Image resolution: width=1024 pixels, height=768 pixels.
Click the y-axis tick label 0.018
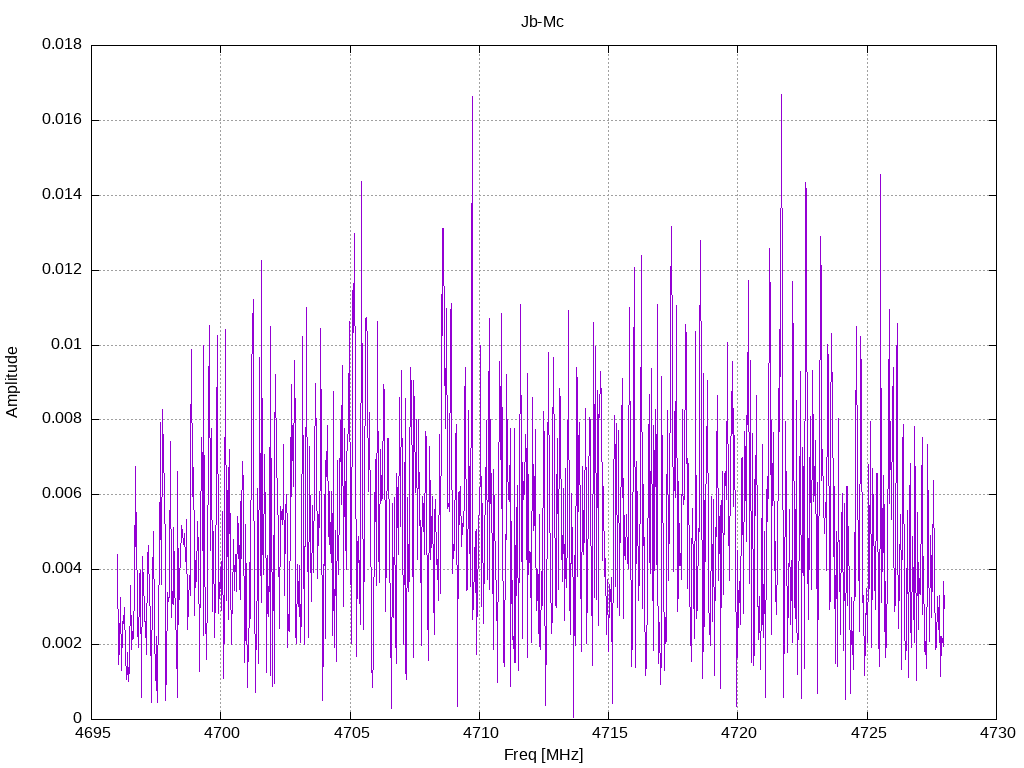(x=62, y=44)
